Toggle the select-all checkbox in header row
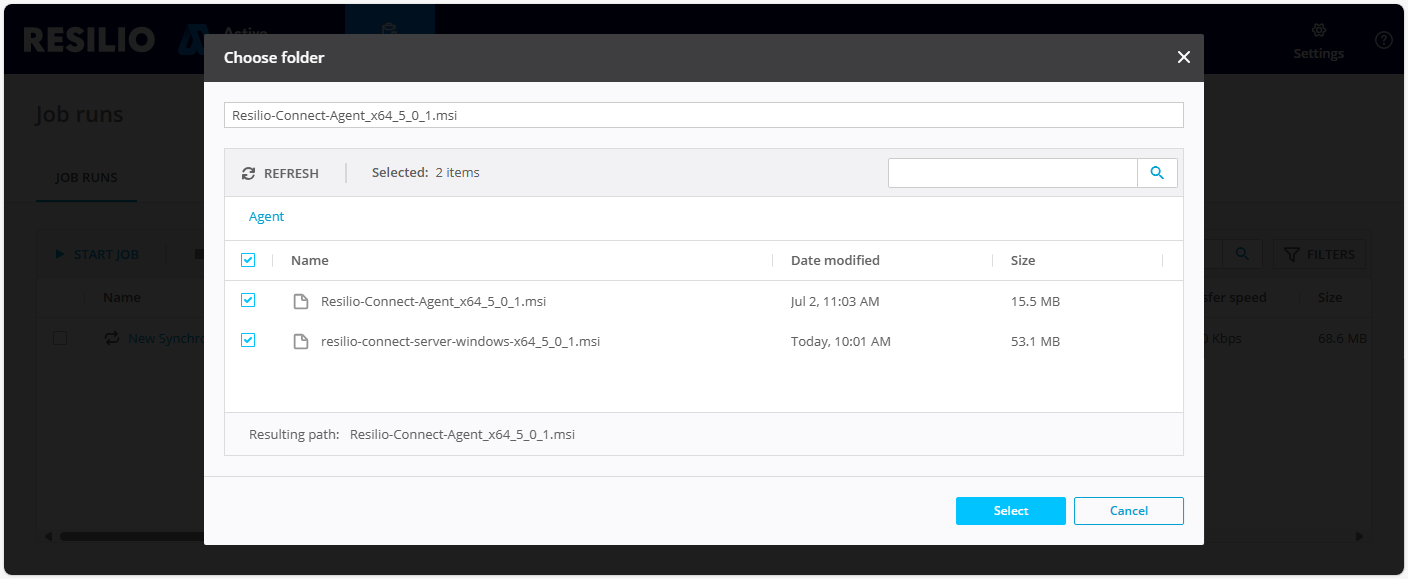Screen dimensions: 1408x579 click(248, 260)
